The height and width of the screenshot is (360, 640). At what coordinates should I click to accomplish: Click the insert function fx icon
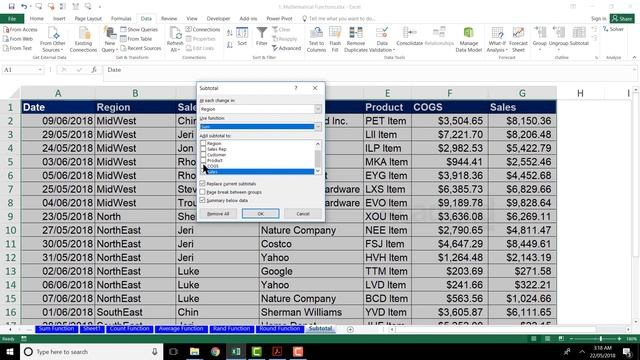(94, 70)
